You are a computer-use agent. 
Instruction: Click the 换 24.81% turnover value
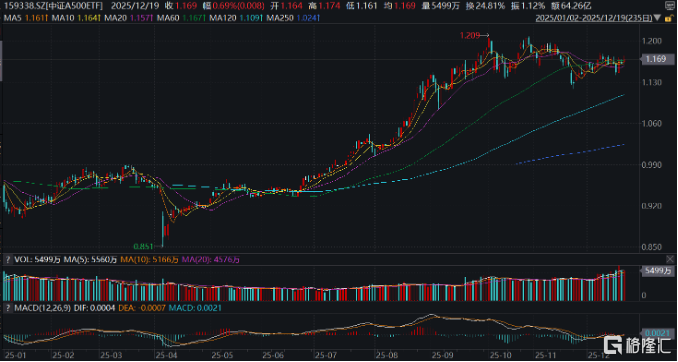pos(484,6)
